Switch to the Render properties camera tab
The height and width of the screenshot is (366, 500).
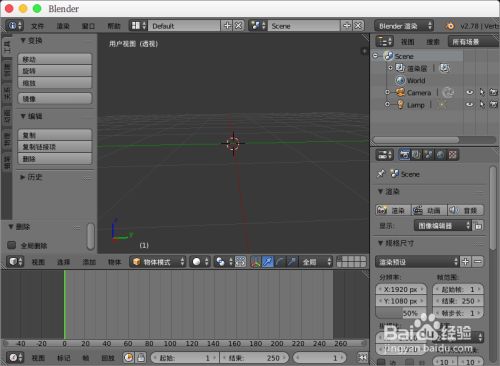pyautogui.click(x=404, y=154)
